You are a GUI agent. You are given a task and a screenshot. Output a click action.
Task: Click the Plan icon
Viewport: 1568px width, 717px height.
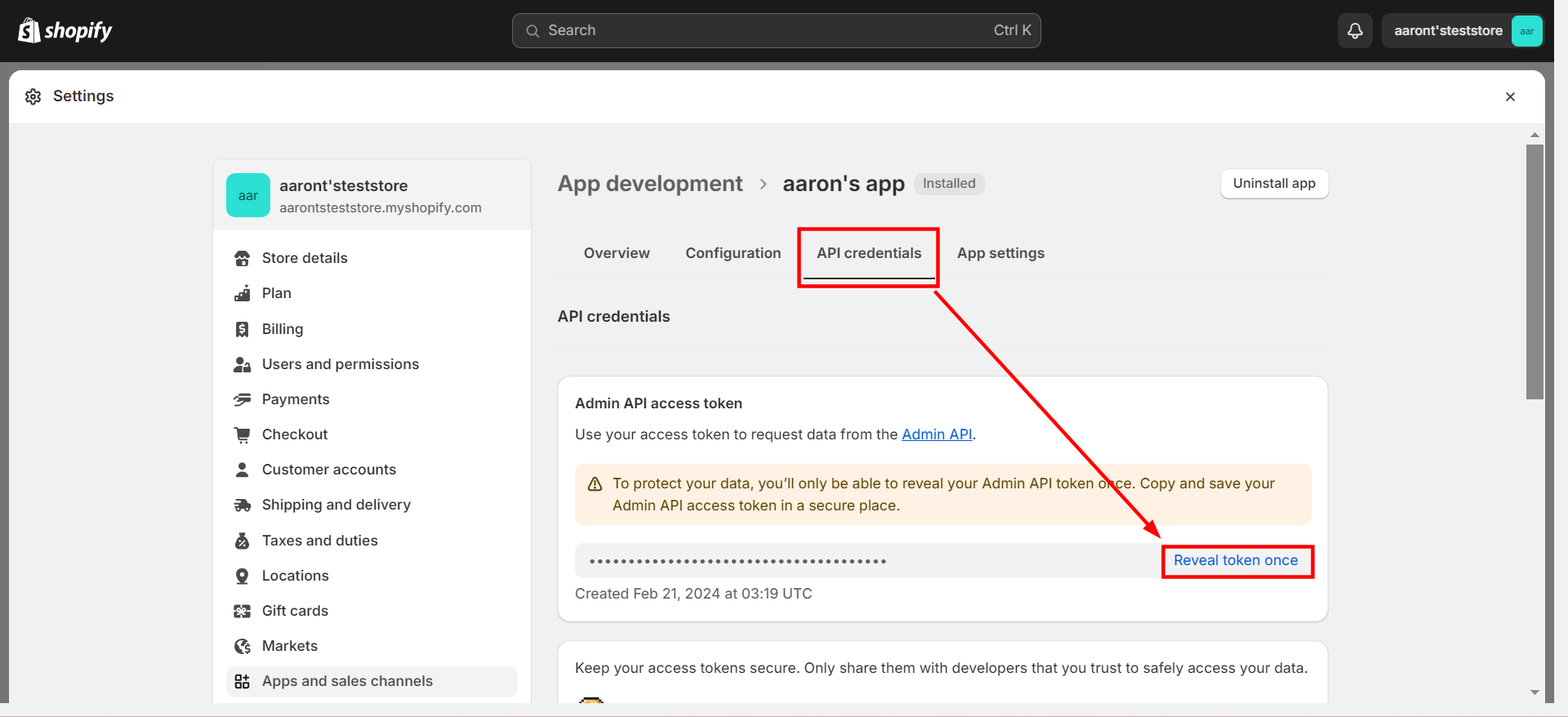point(243,293)
